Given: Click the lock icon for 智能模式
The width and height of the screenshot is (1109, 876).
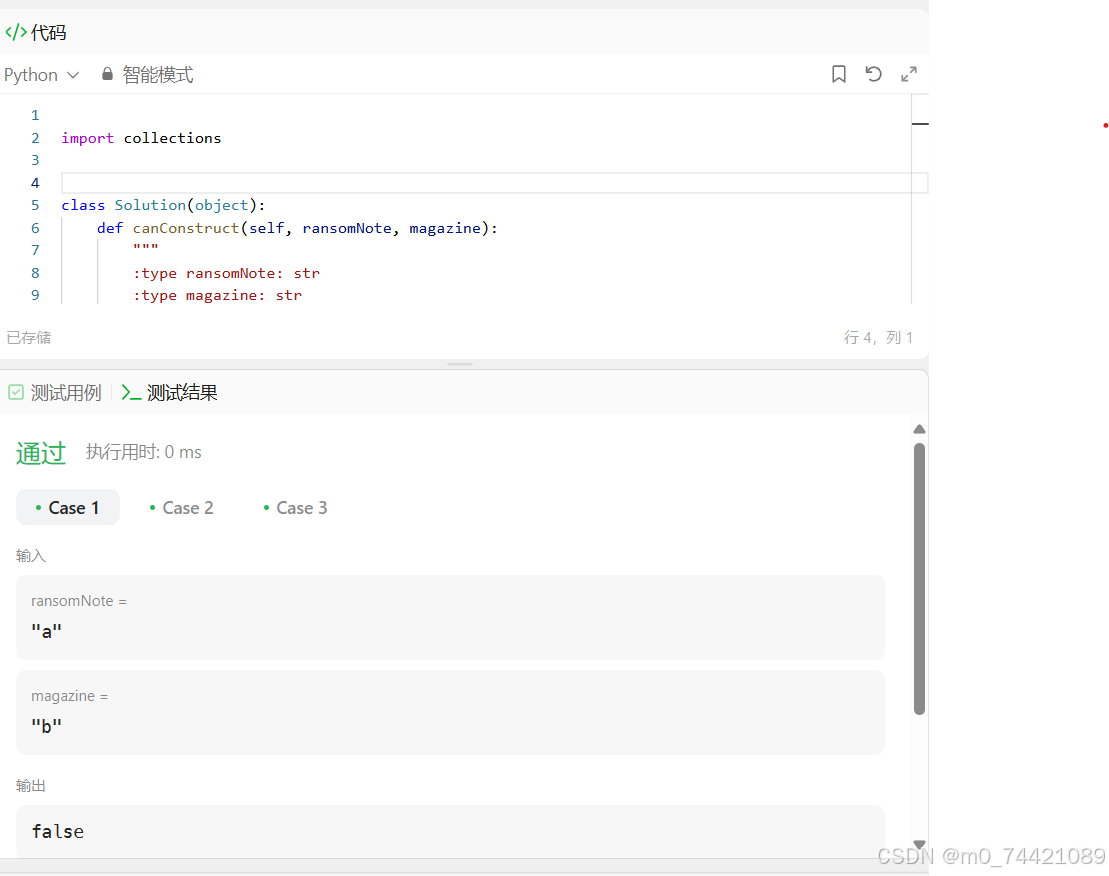Looking at the screenshot, I should coord(108,74).
